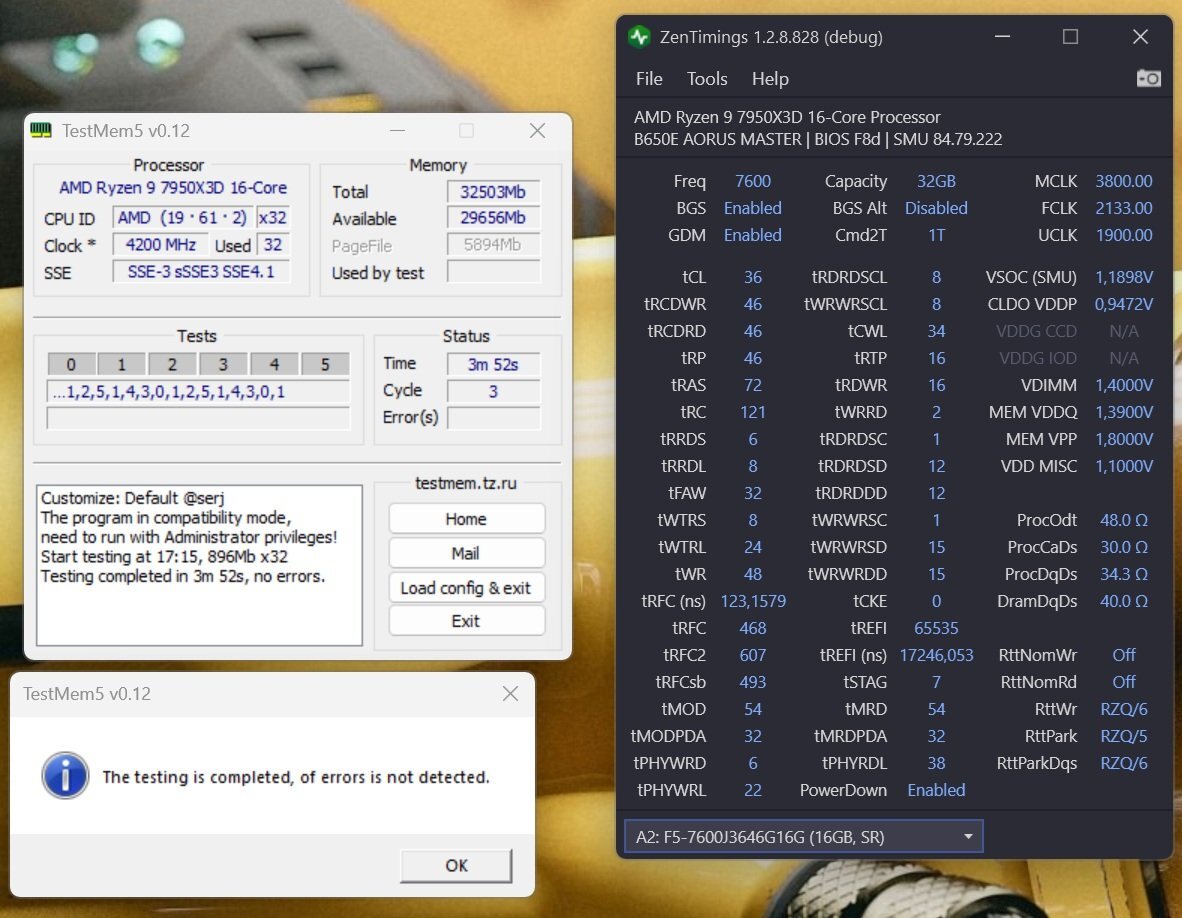The width and height of the screenshot is (1182, 918).
Task: Click the Total memory value 32503Mb
Action: click(494, 191)
